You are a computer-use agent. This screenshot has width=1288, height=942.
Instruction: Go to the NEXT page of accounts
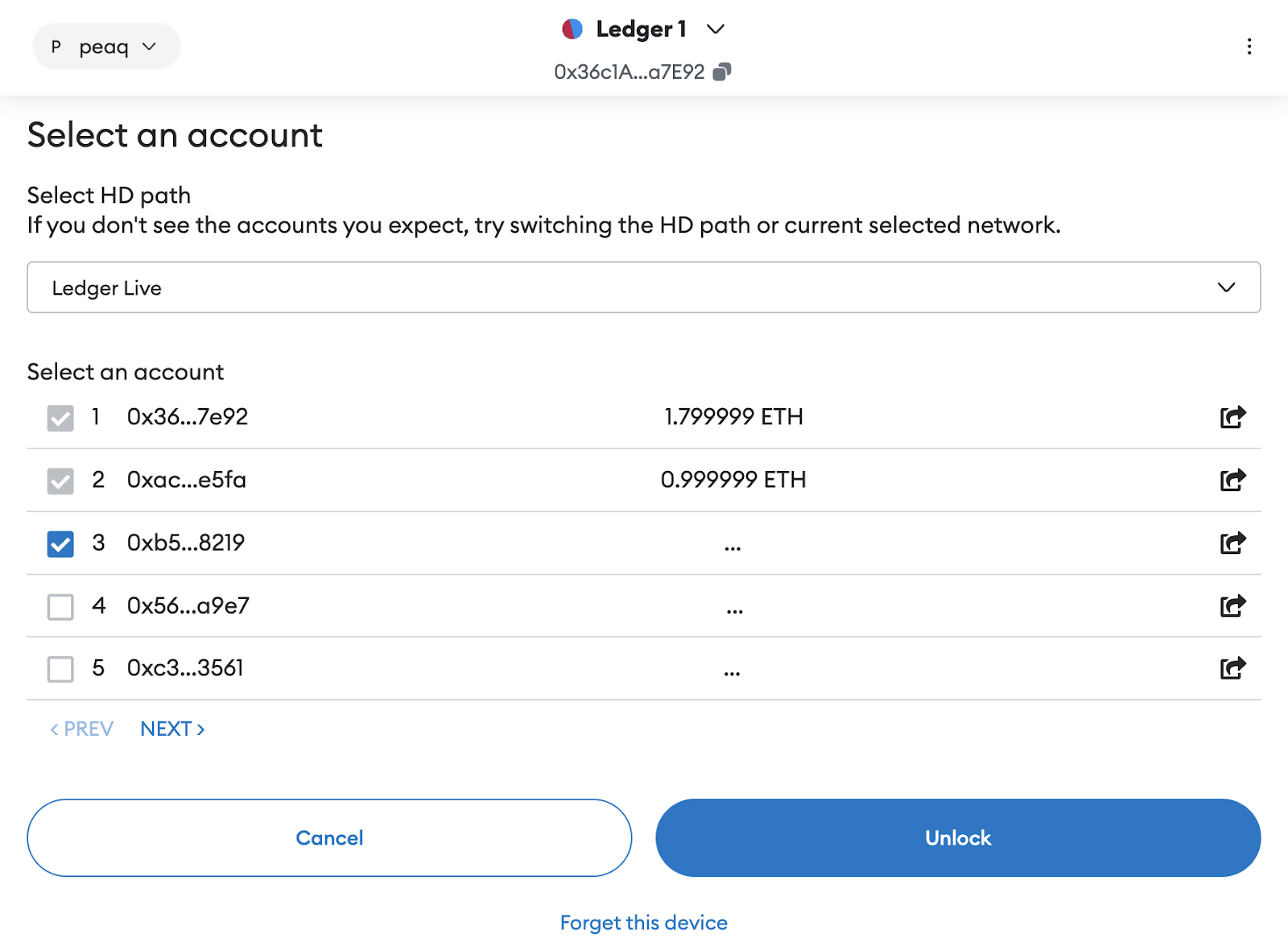pos(171,728)
